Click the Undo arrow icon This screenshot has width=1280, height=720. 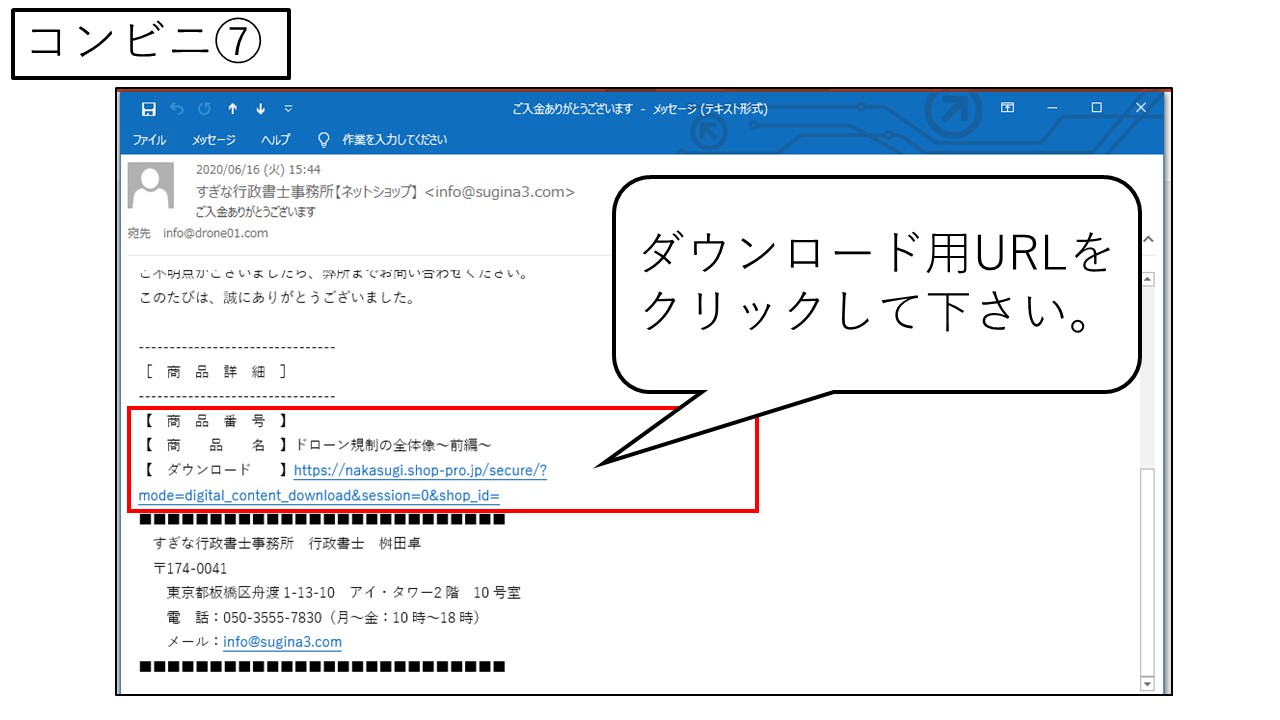point(177,108)
